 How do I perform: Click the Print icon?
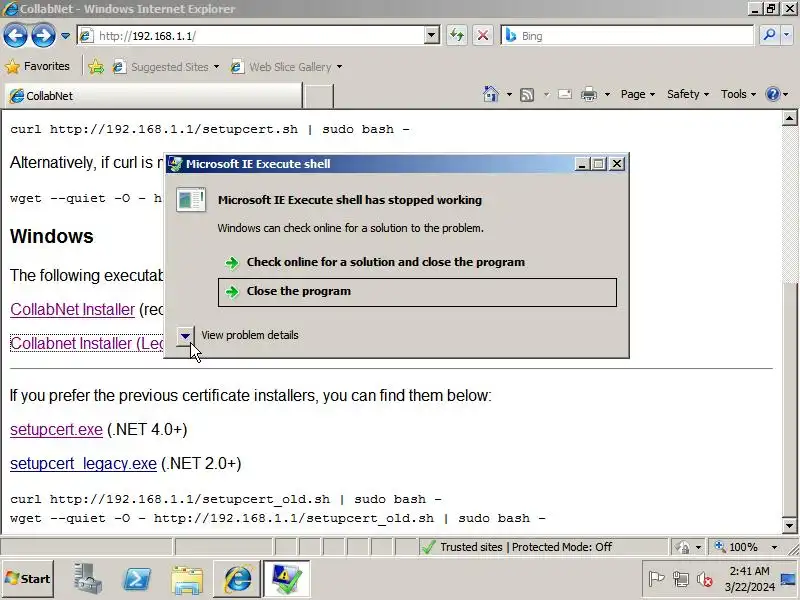pyautogui.click(x=589, y=94)
